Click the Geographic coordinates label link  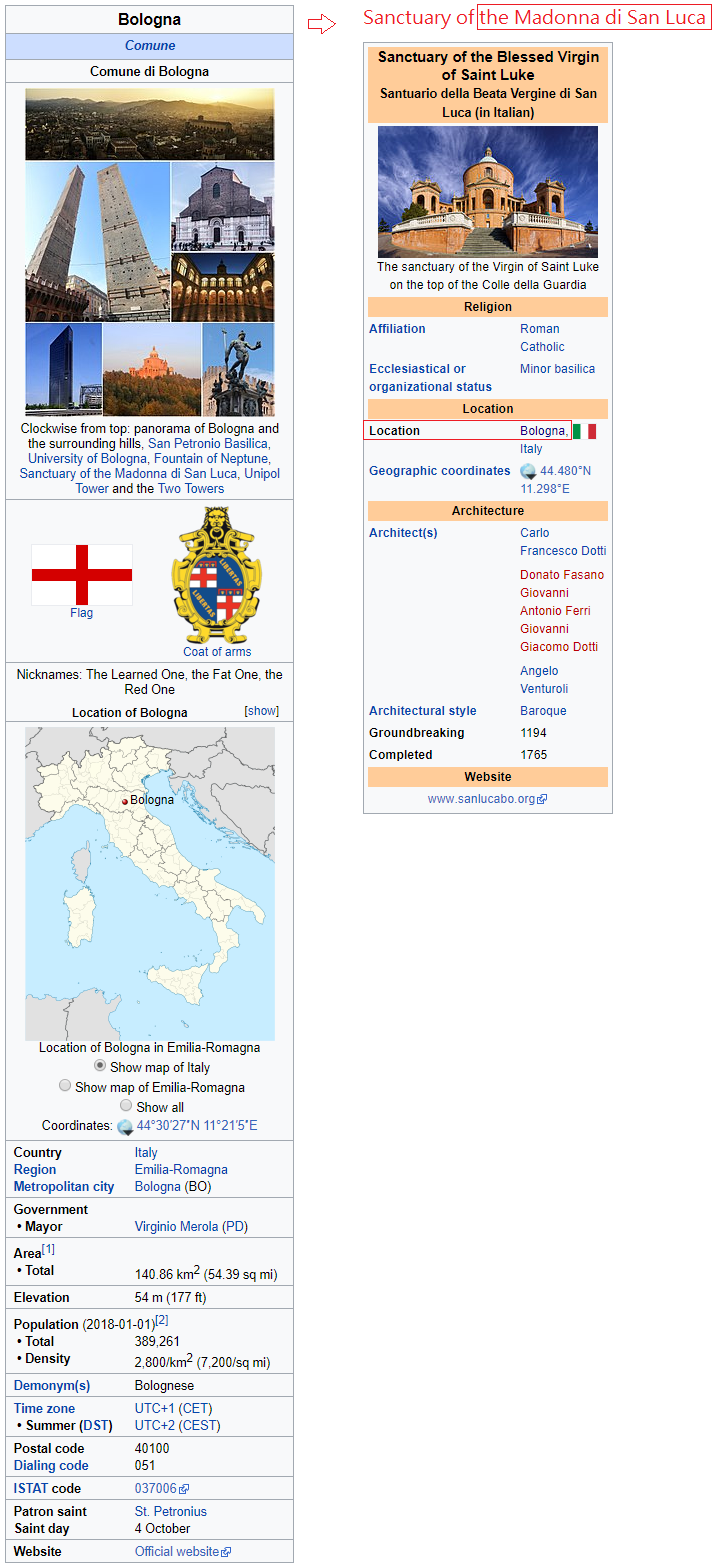[439, 471]
